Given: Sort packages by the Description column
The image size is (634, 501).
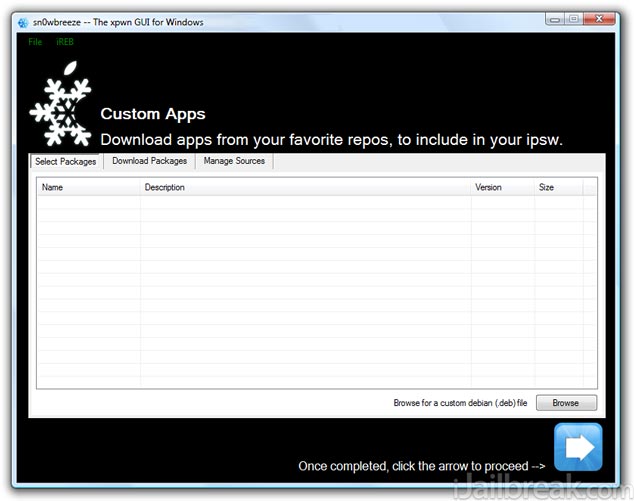Looking at the screenshot, I should coord(306,187).
